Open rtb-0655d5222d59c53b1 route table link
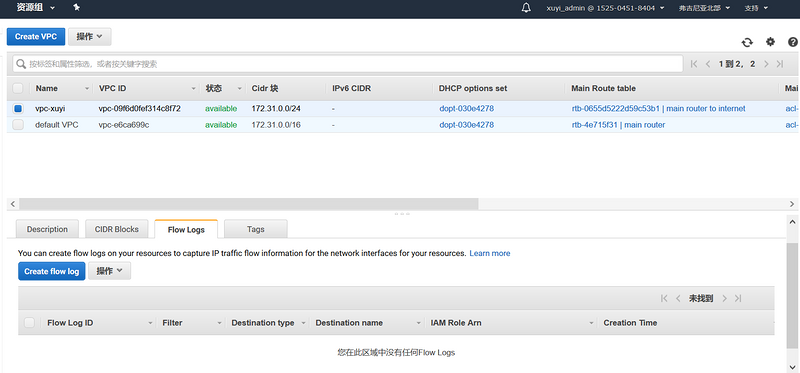Screen dimensions: 800x373 (x=658, y=109)
